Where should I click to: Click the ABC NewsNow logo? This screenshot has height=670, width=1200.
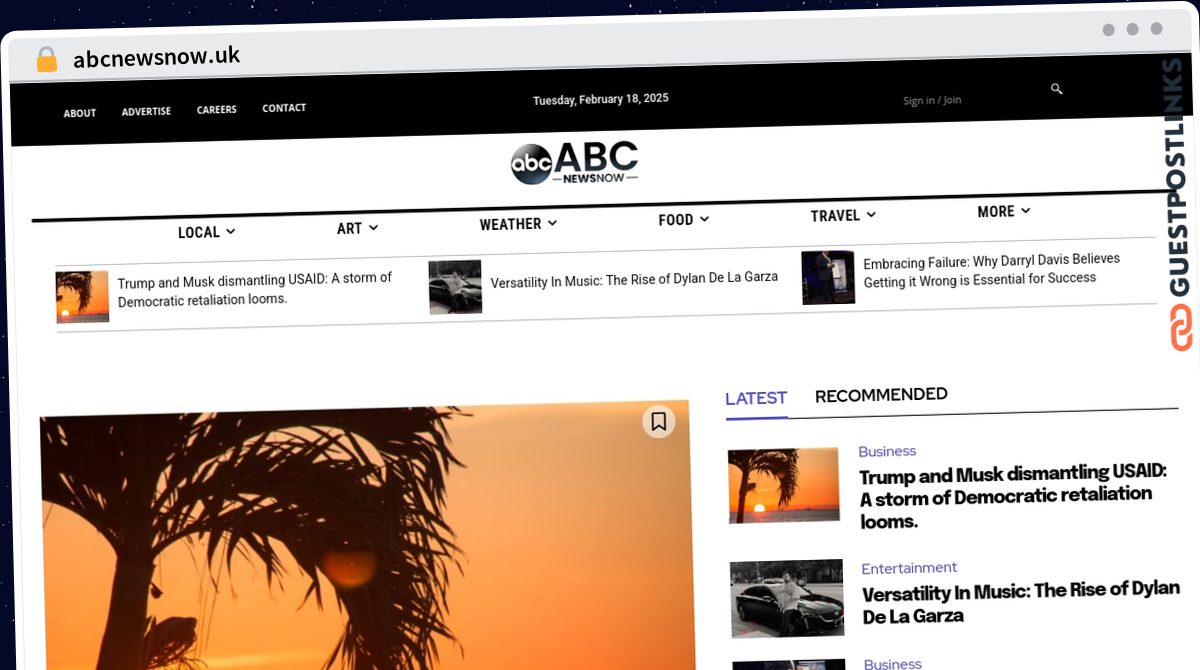(573, 162)
